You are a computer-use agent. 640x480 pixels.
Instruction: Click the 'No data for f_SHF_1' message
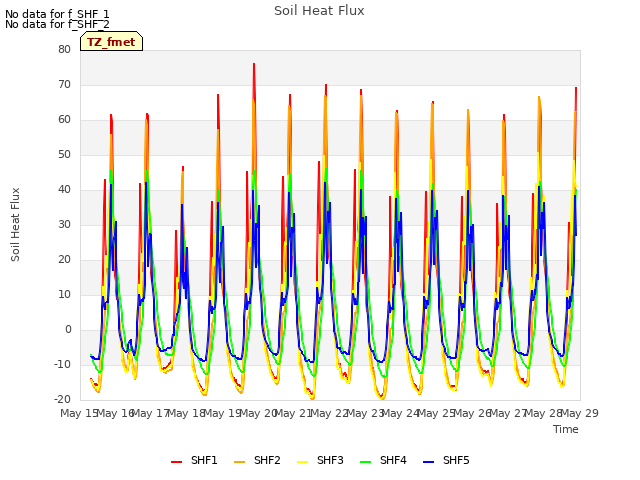(57, 14)
